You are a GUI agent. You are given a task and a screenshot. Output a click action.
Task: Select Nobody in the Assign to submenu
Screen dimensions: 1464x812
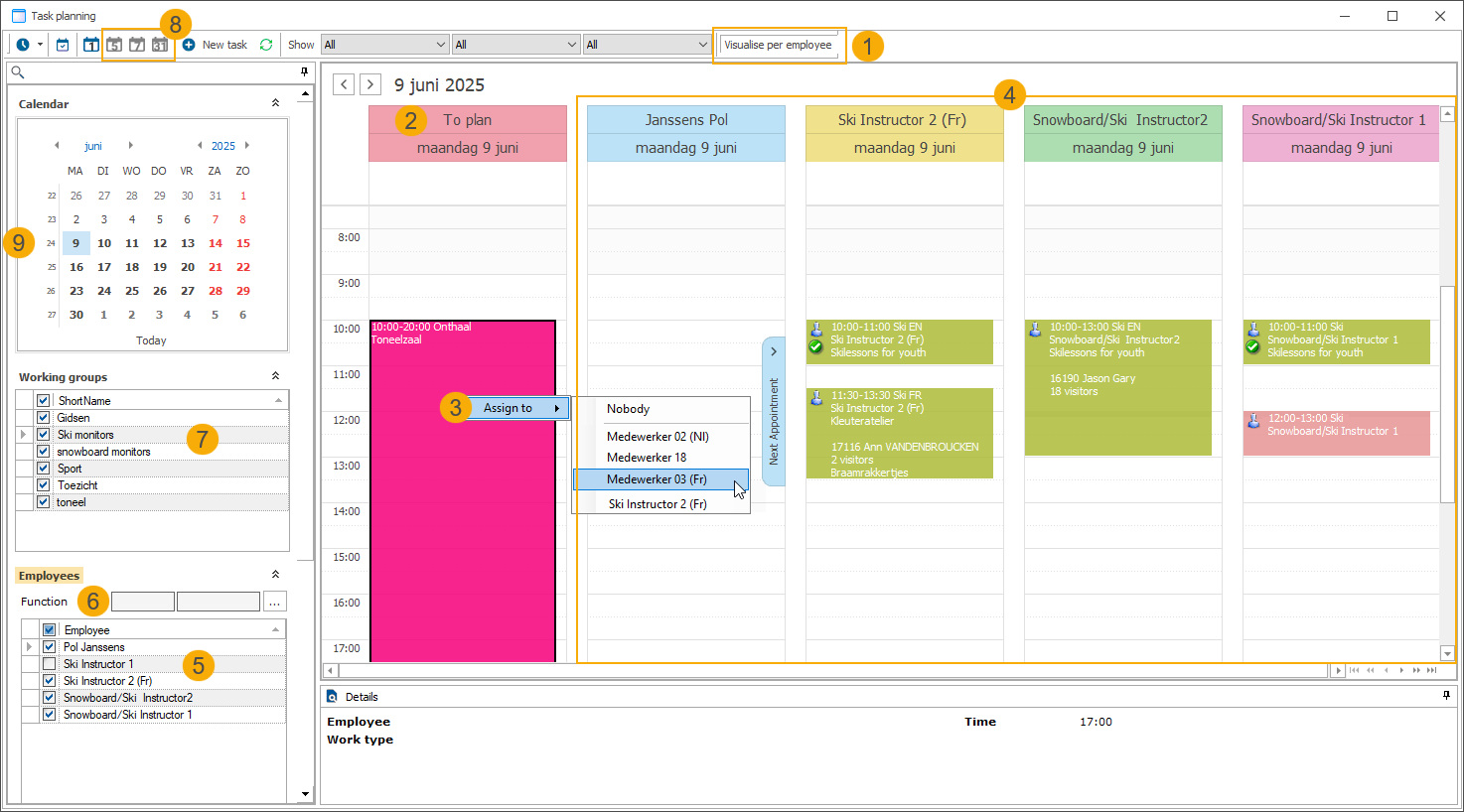[628, 409]
